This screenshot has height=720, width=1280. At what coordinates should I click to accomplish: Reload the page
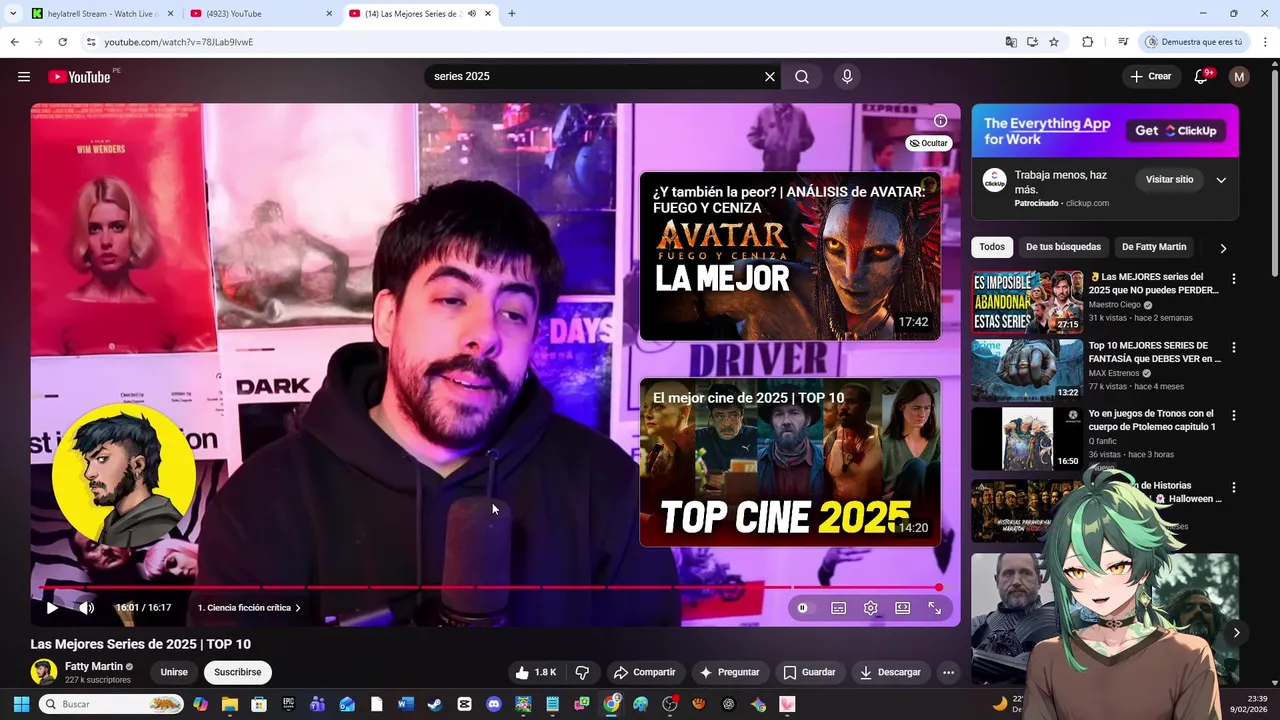(62, 42)
